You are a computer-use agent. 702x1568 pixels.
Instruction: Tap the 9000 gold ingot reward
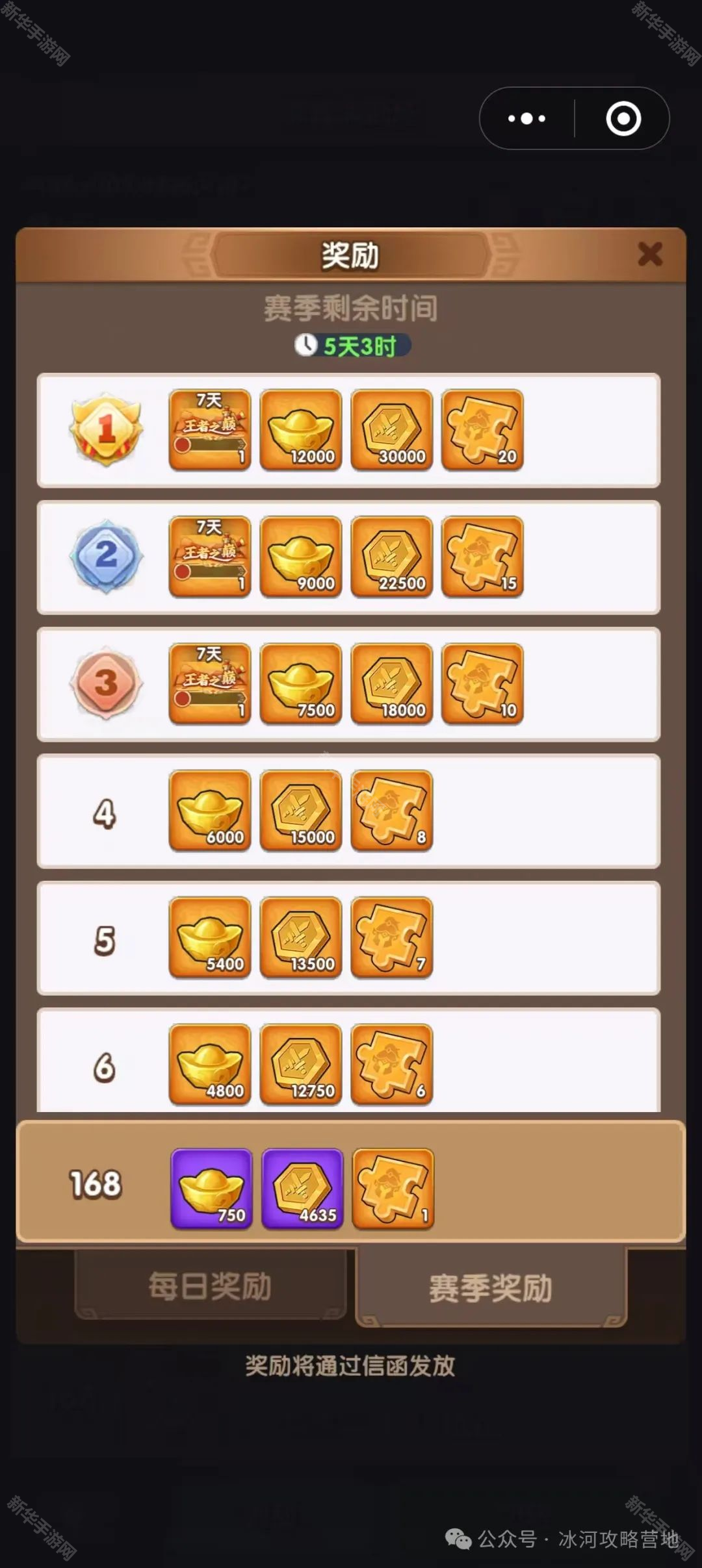pyautogui.click(x=301, y=557)
